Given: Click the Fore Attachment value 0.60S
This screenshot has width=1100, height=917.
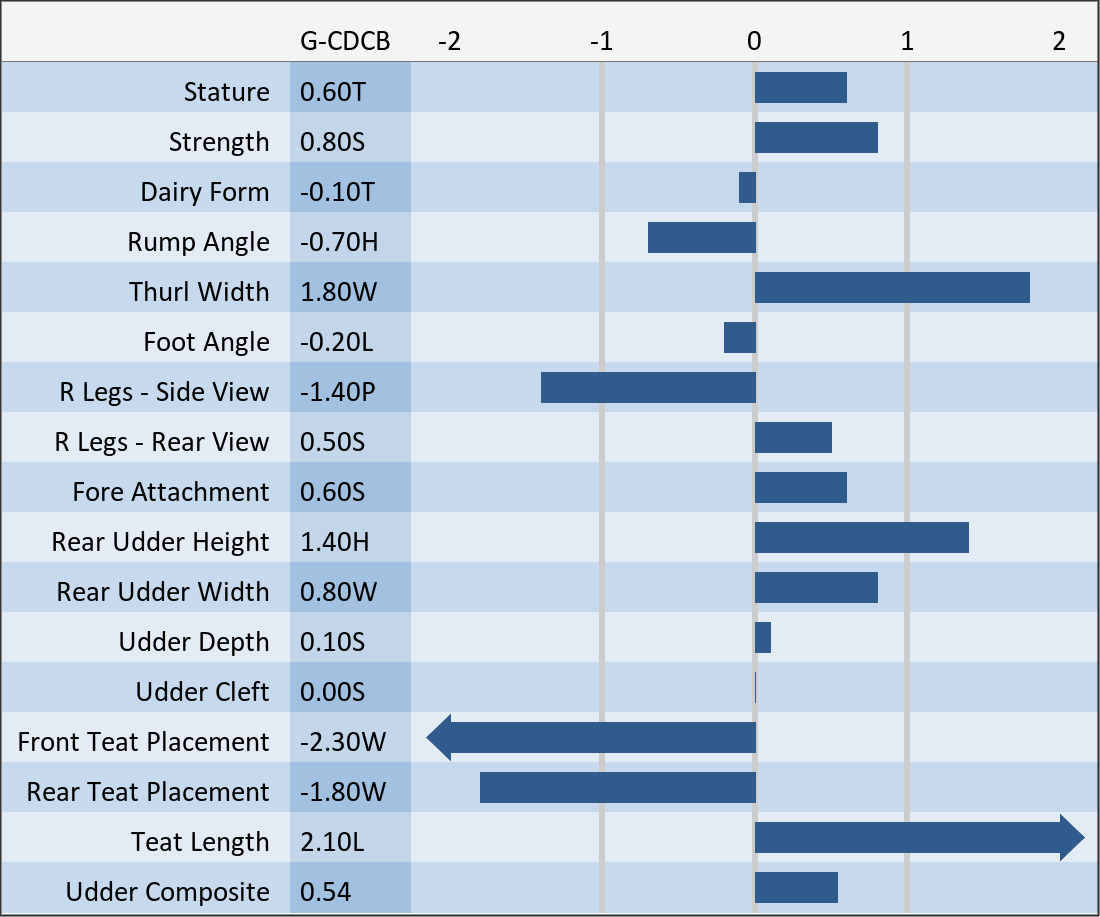Looking at the screenshot, I should [333, 492].
